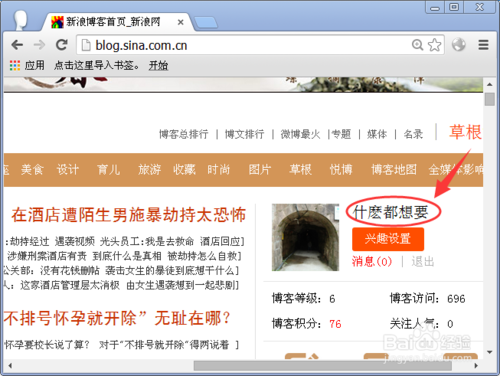Select 博客地图 in orange nav bar
Viewport: 500px width, 376px height.
click(394, 170)
